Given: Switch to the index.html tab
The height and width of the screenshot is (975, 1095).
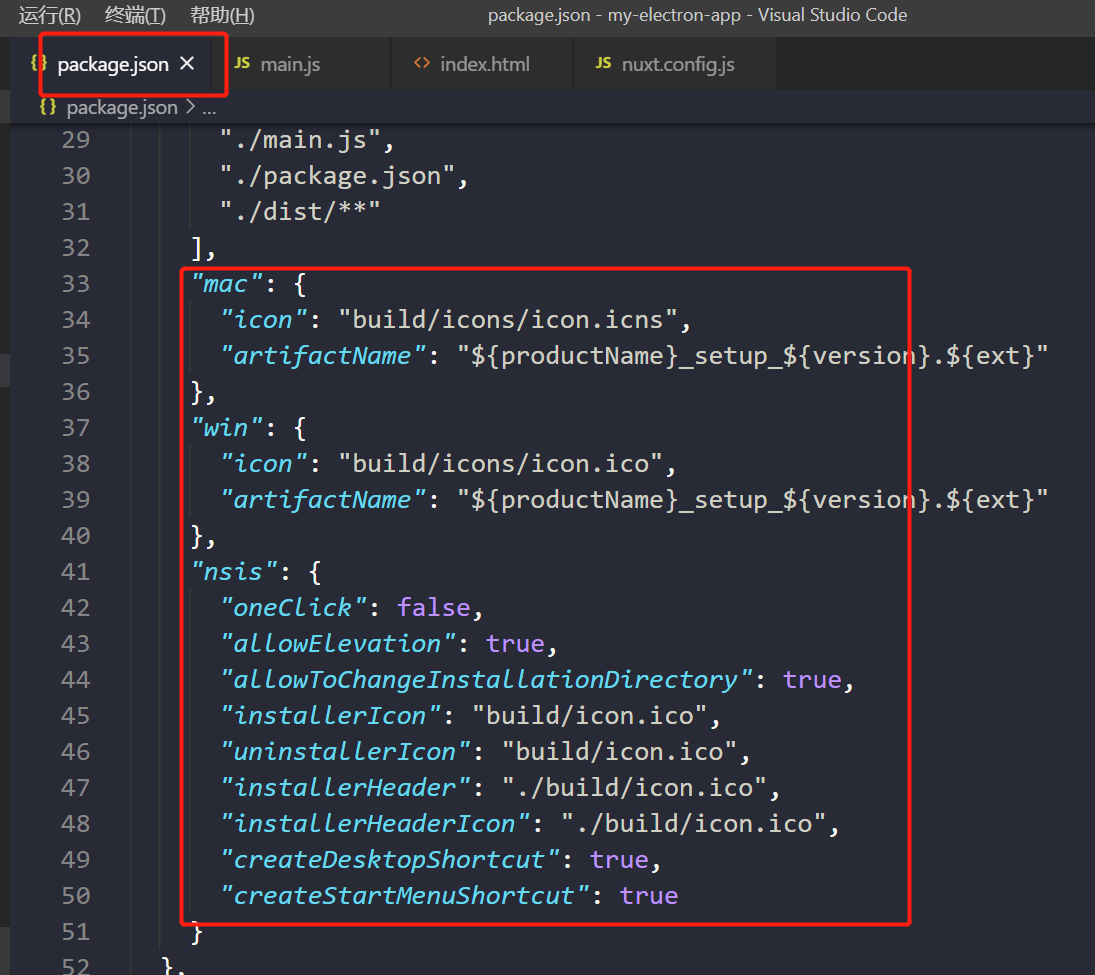Looking at the screenshot, I should (485, 64).
